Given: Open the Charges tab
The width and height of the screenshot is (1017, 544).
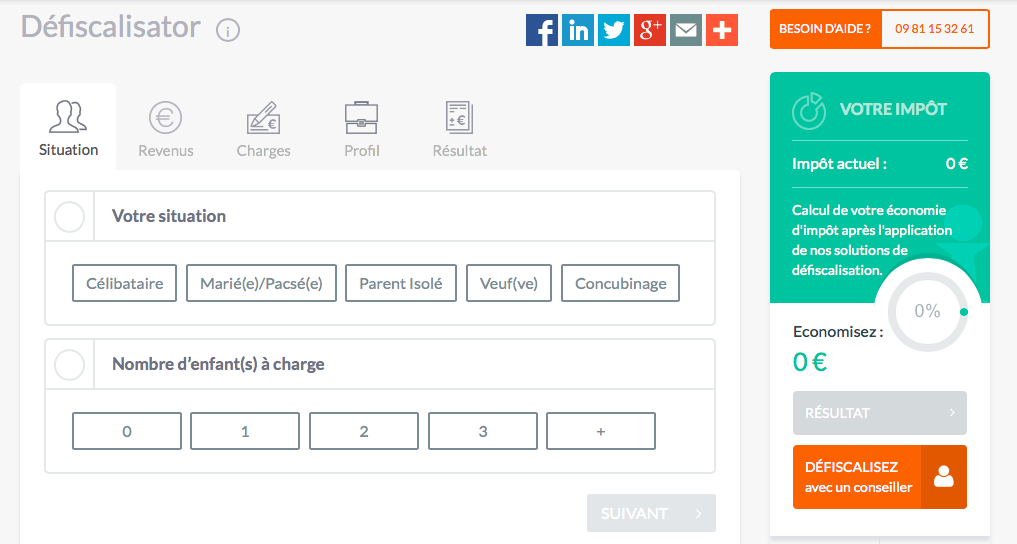Looking at the screenshot, I should [x=263, y=130].
